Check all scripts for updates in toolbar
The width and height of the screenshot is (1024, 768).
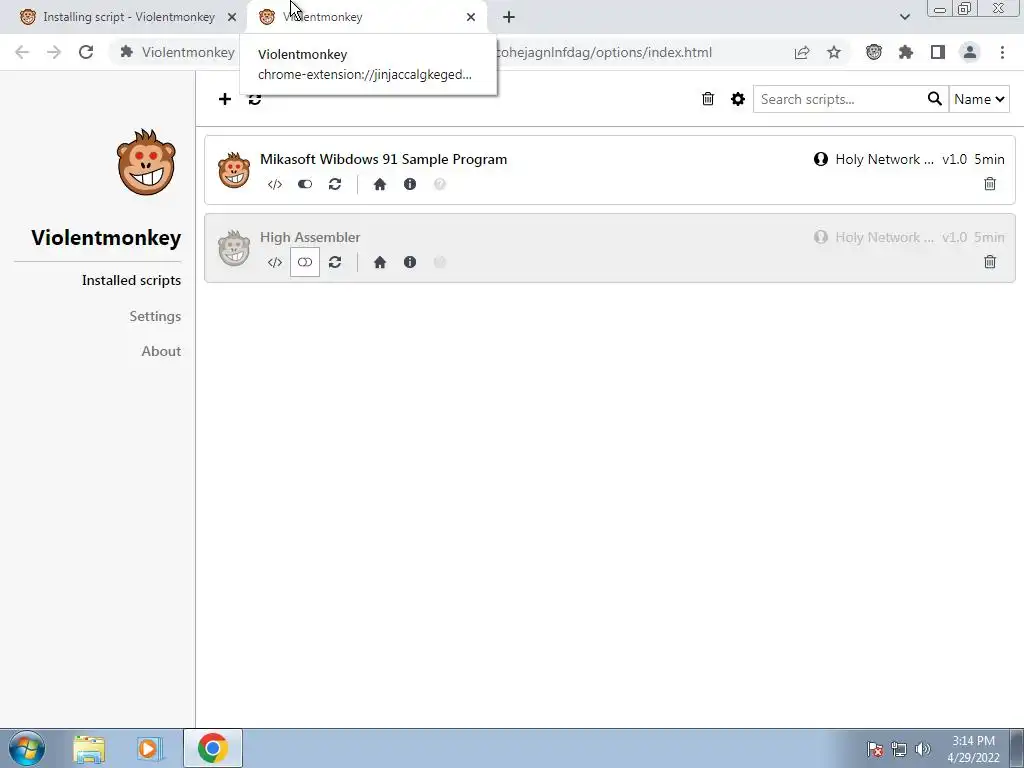(255, 99)
